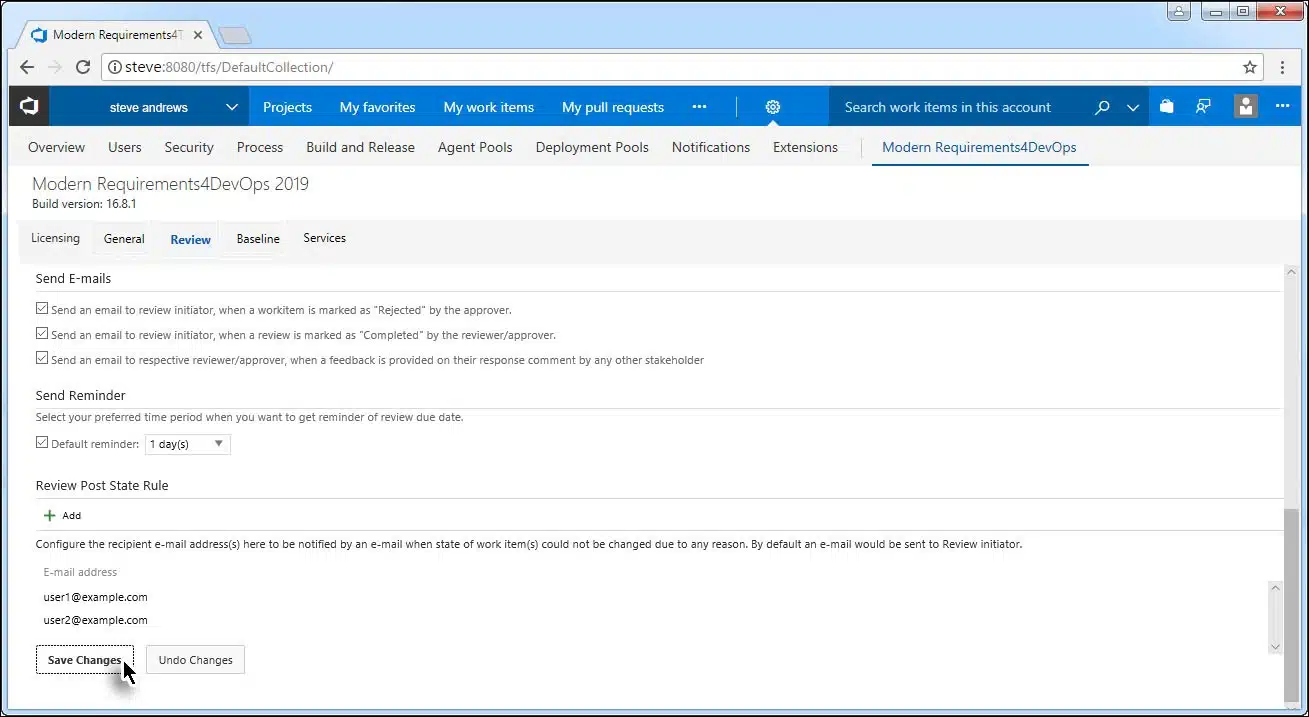Screen dimensions: 1309x717
Task: Expand the search options chevron
Action: (1133, 107)
